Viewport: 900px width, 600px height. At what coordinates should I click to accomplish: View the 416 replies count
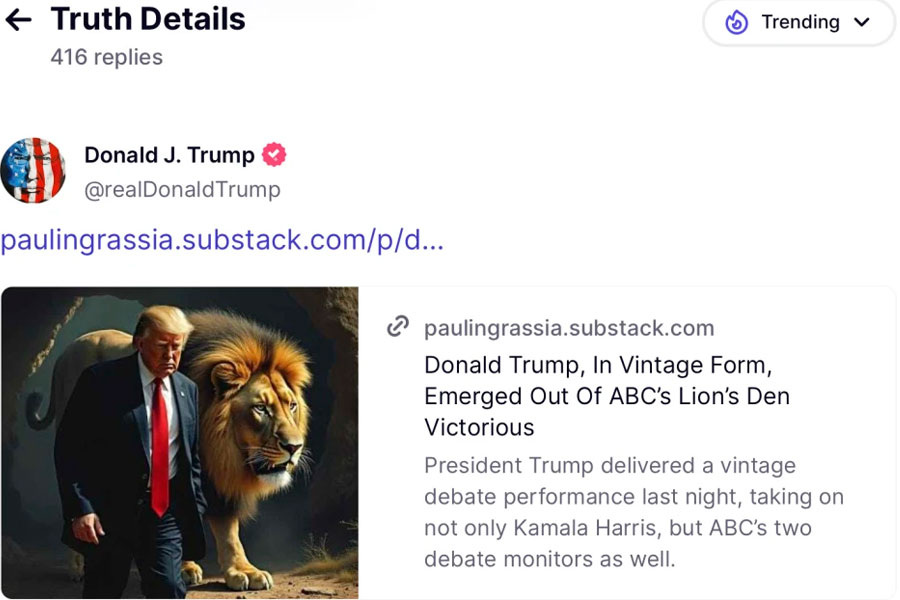pos(106,57)
